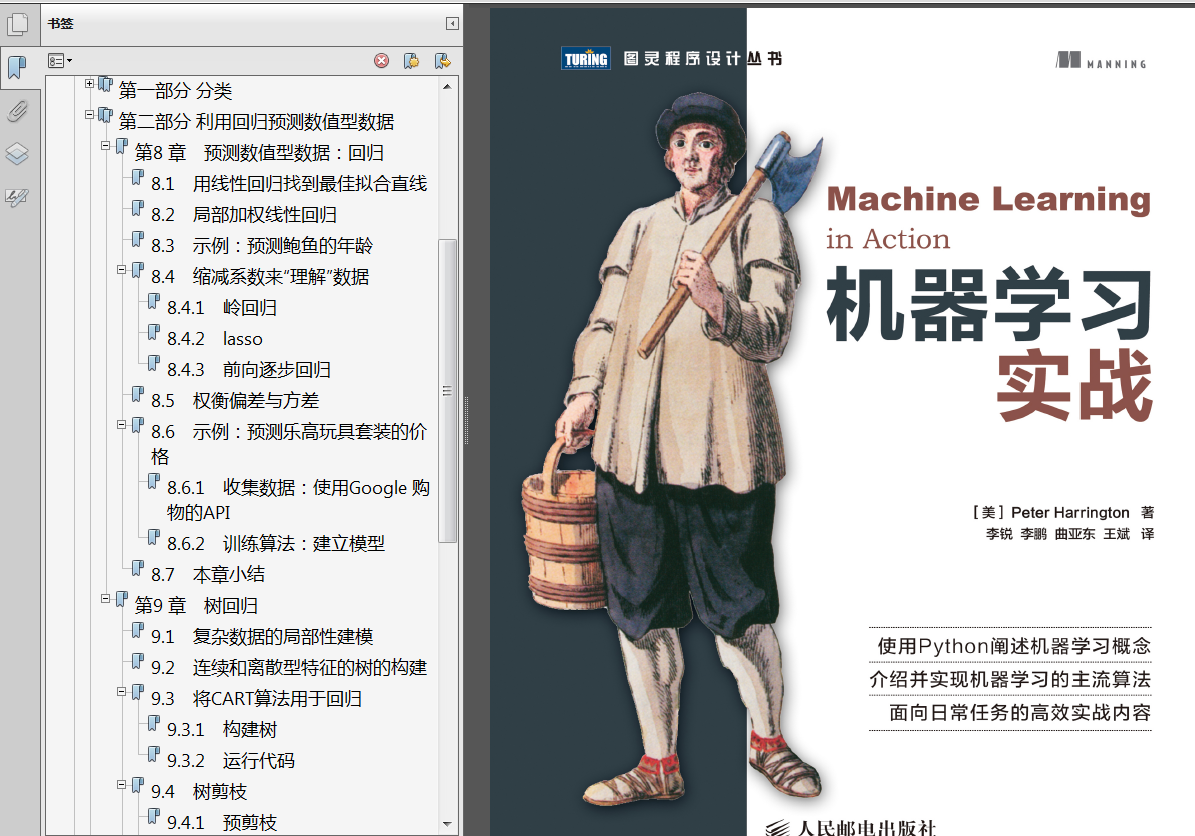Go to bookmark 9.3.2 运行代码
The width and height of the screenshot is (1195, 836).
tap(231, 761)
